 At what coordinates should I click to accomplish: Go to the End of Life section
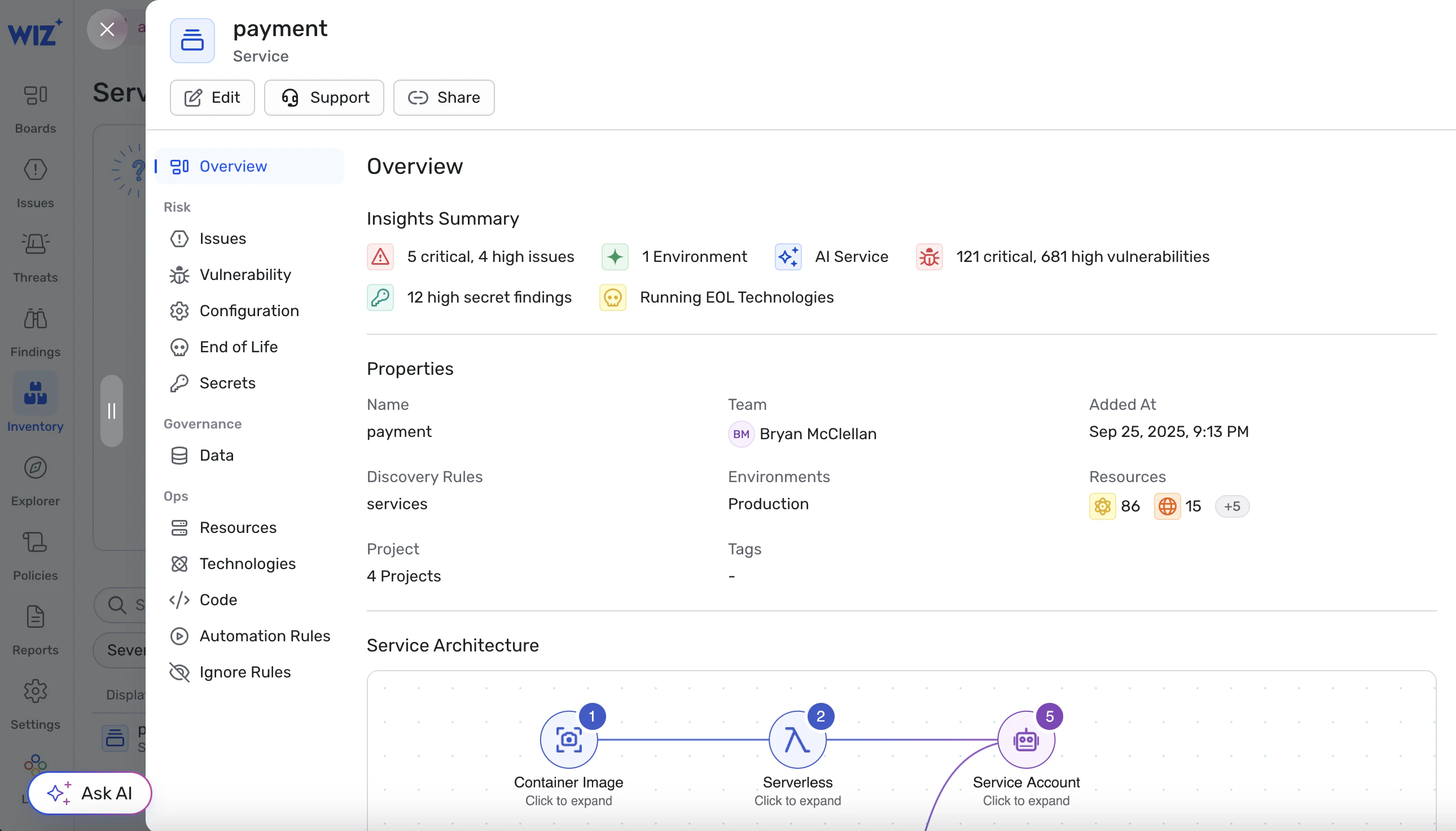[x=239, y=347]
